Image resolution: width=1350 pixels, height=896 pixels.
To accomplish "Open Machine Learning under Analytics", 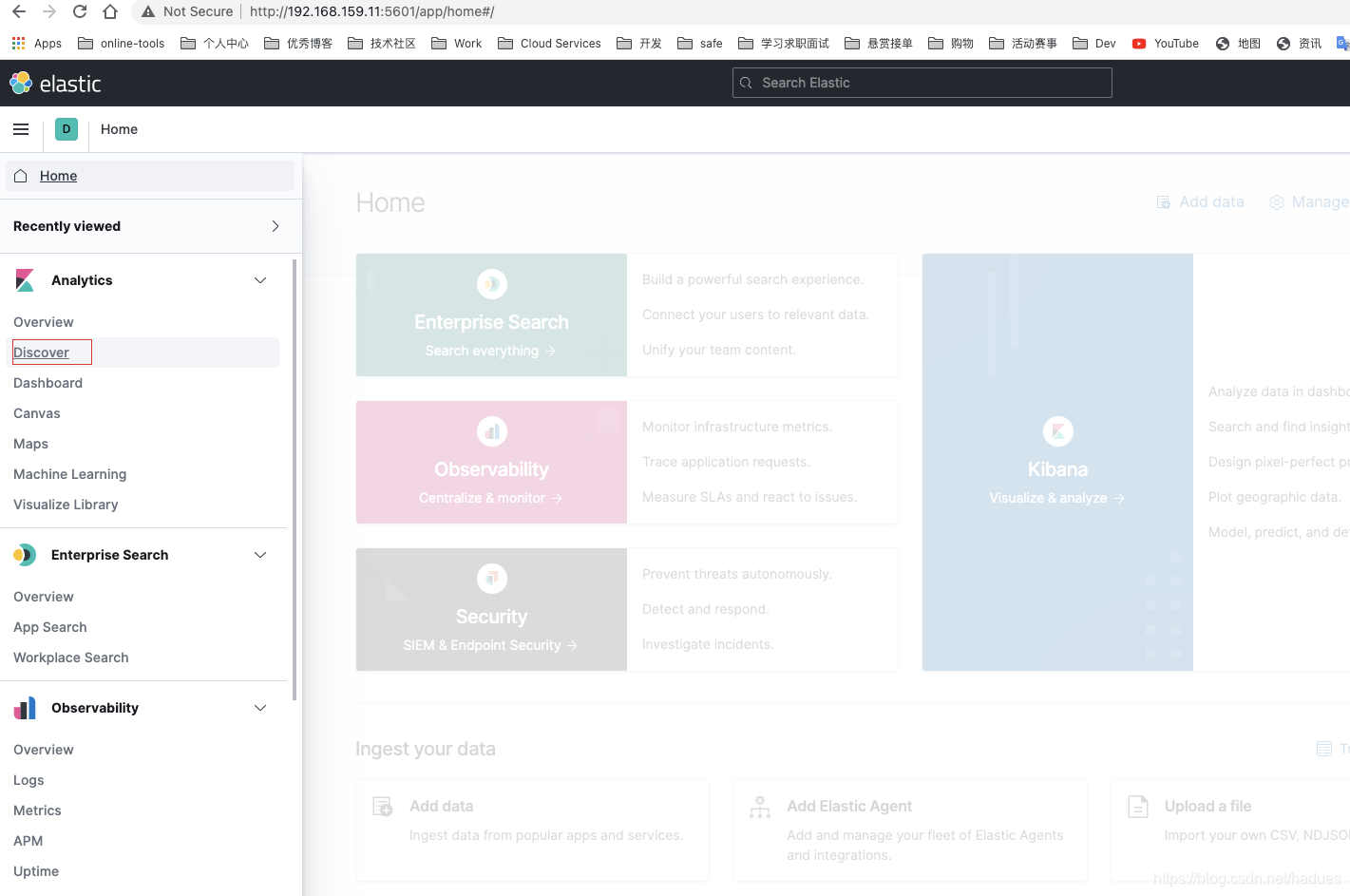I will 69,474.
